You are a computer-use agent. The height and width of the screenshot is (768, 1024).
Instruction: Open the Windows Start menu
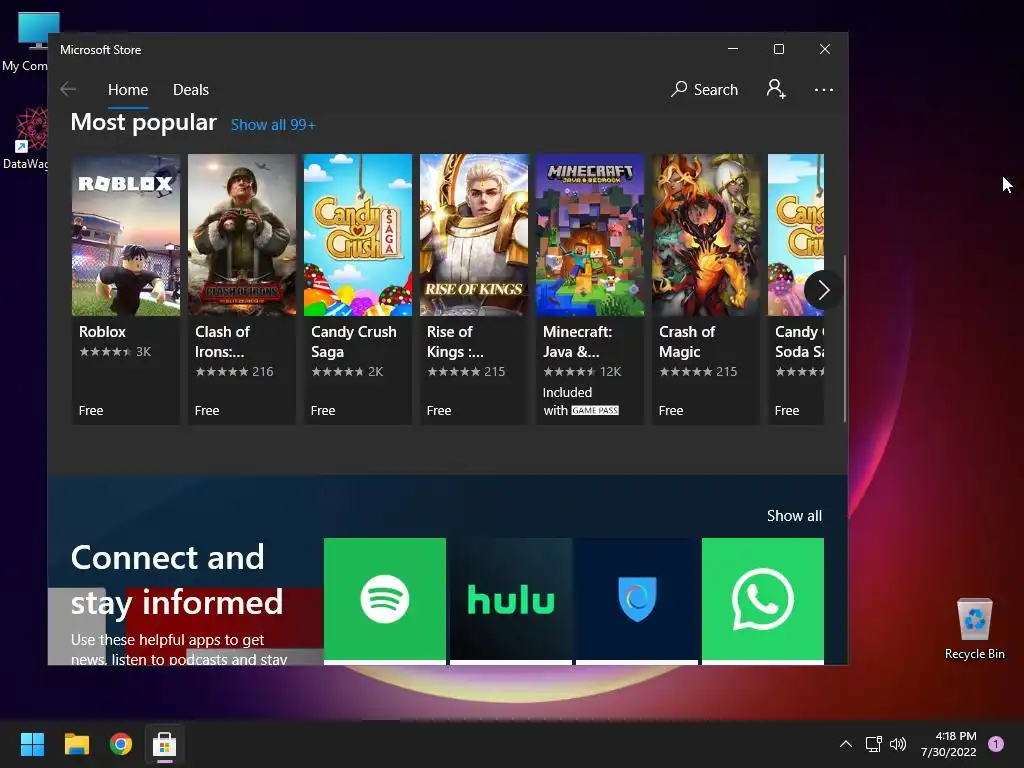point(32,744)
